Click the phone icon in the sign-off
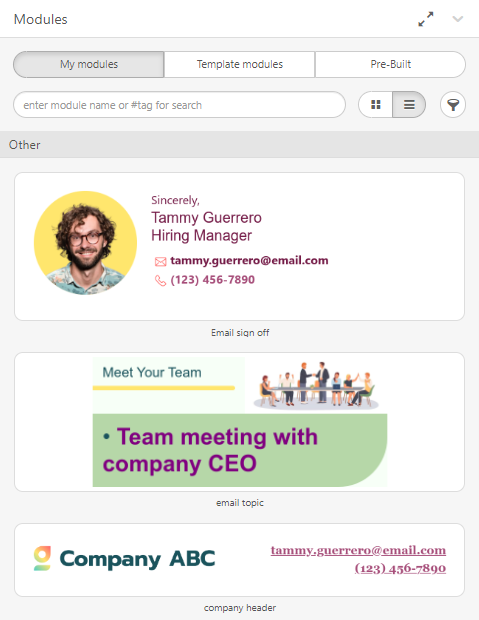Screen dimensions: 479x620 [160, 280]
